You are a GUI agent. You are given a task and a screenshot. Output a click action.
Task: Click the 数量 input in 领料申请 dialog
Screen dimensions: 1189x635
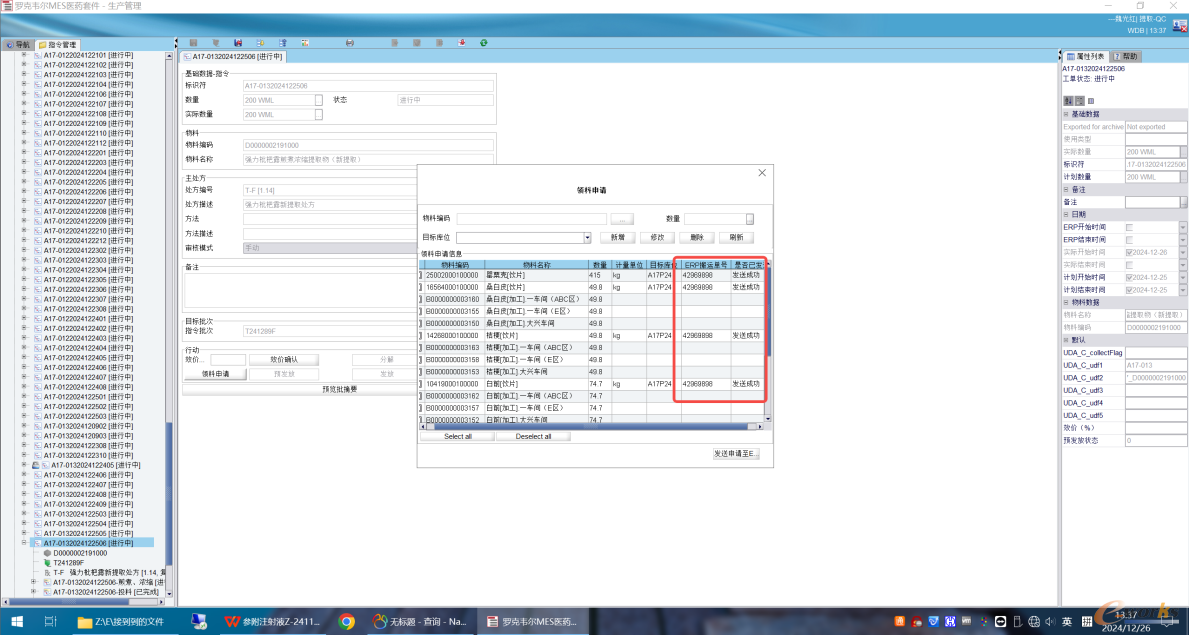[x=715, y=219]
